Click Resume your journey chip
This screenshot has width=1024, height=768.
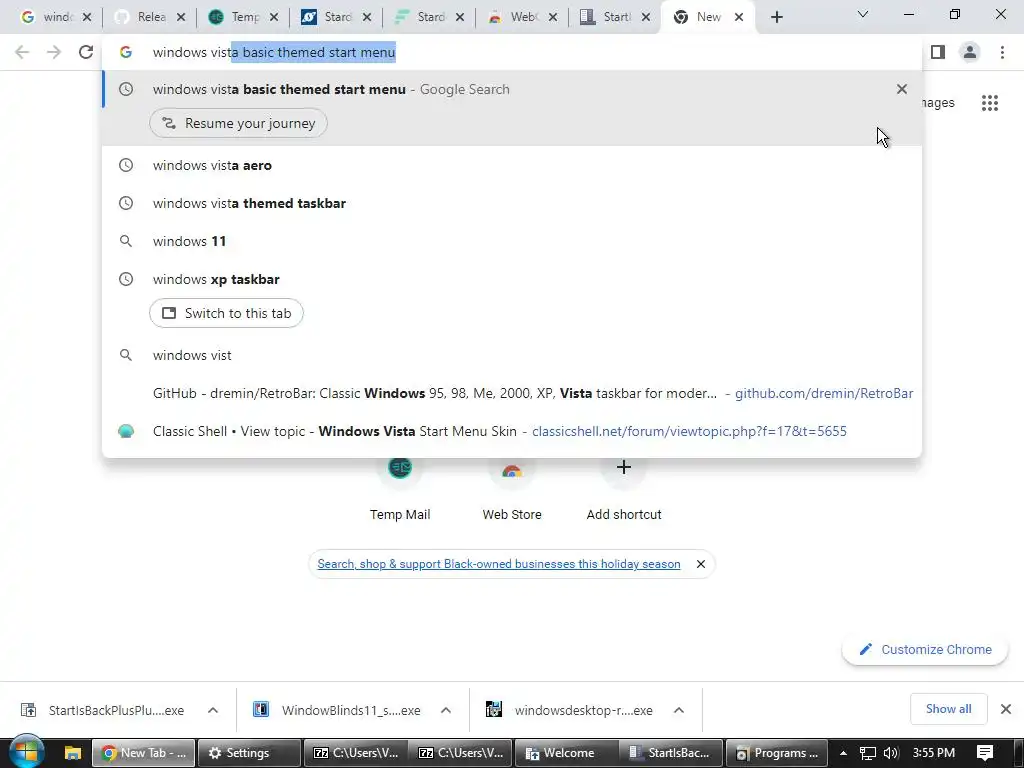[238, 123]
